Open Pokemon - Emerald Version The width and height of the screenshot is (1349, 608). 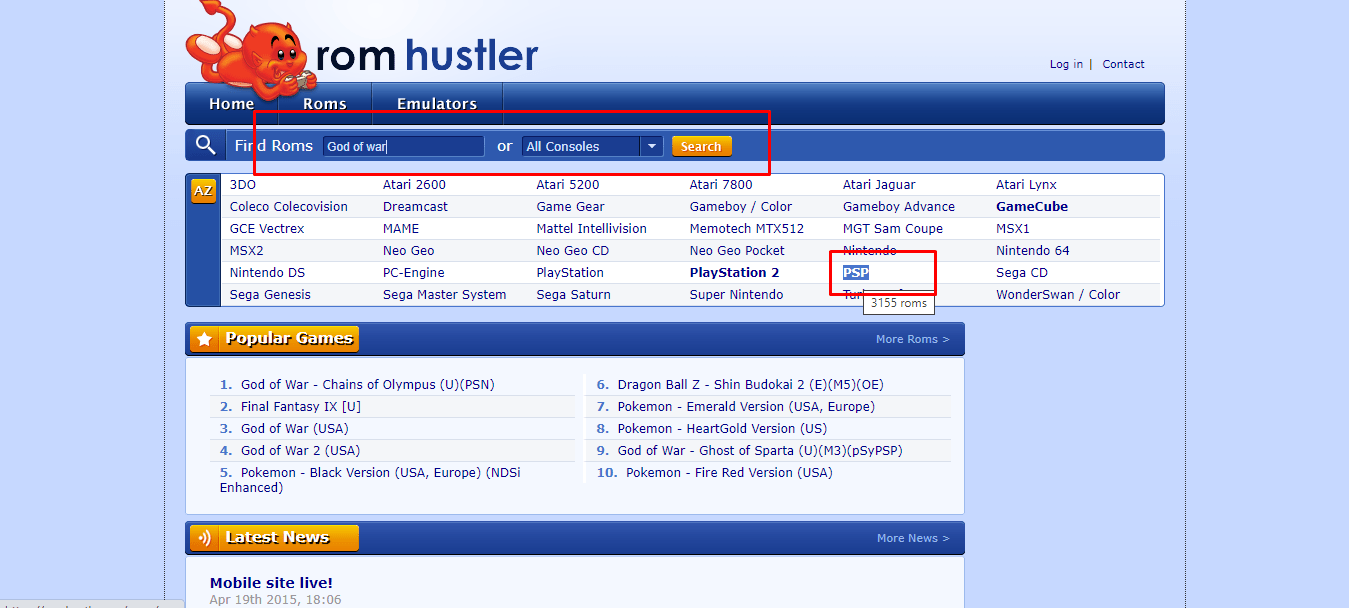pos(746,407)
